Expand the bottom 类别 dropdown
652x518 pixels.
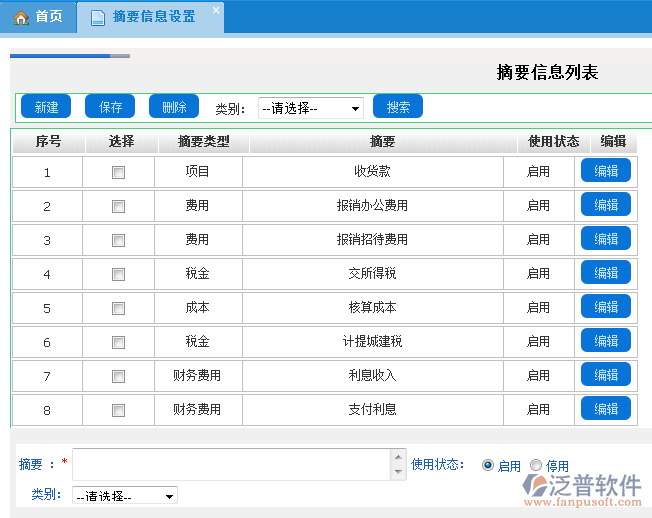point(125,495)
